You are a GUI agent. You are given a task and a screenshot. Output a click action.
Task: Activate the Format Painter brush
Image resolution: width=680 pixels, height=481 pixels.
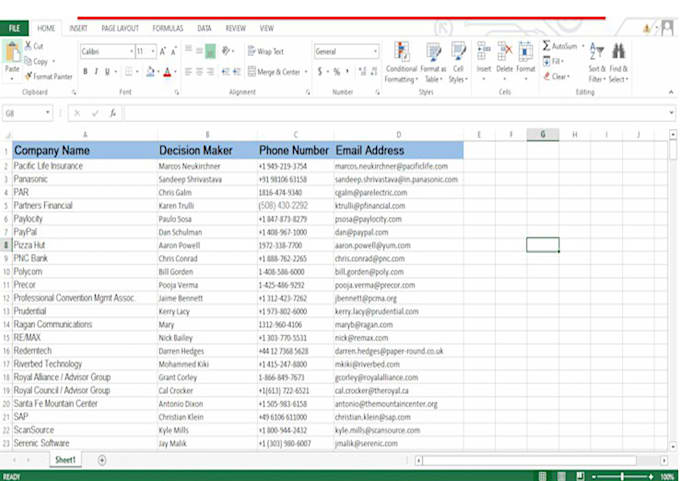29,76
